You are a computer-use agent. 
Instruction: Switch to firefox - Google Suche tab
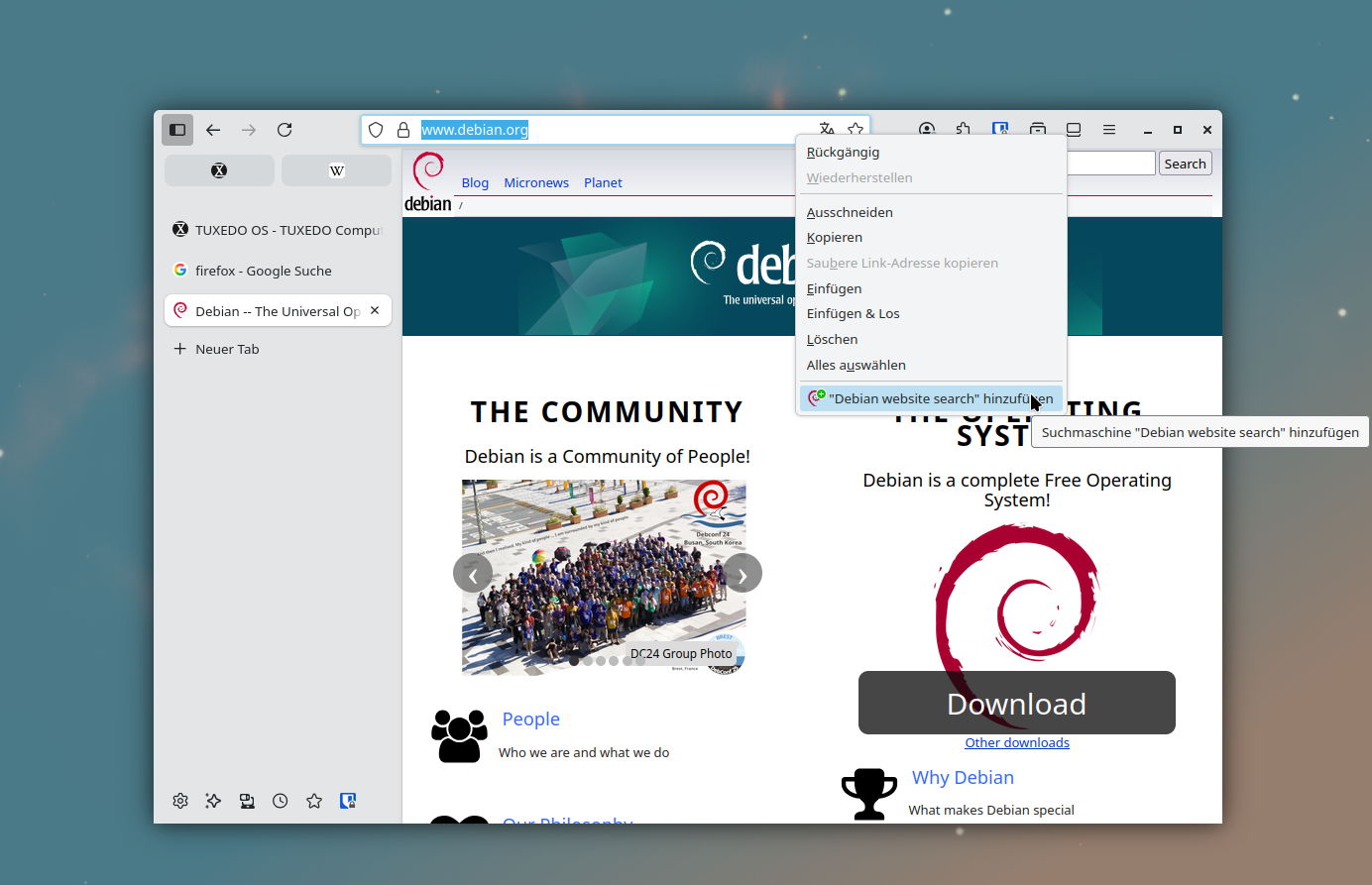pyautogui.click(x=278, y=271)
